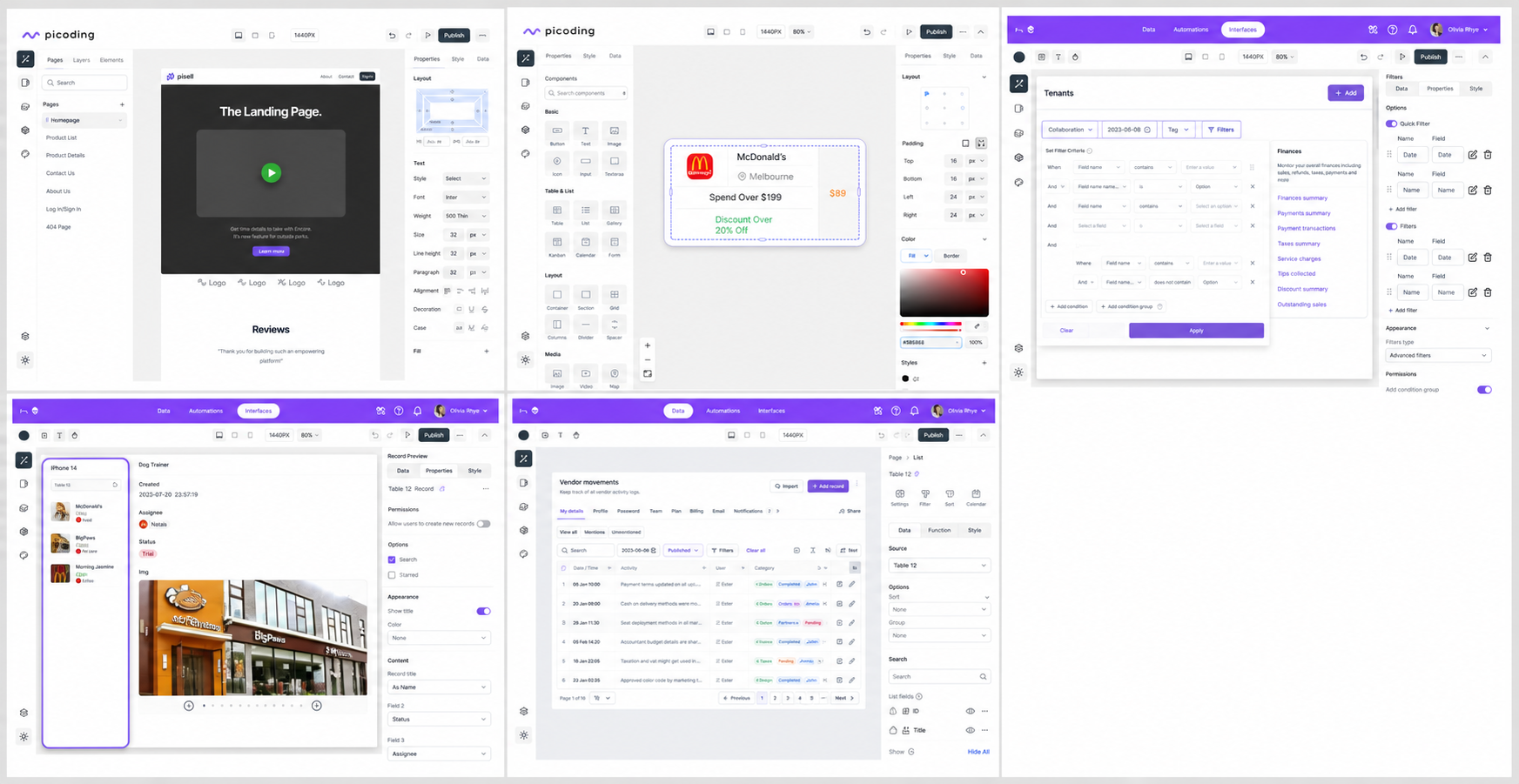Open the Payments summary link

[1304, 213]
